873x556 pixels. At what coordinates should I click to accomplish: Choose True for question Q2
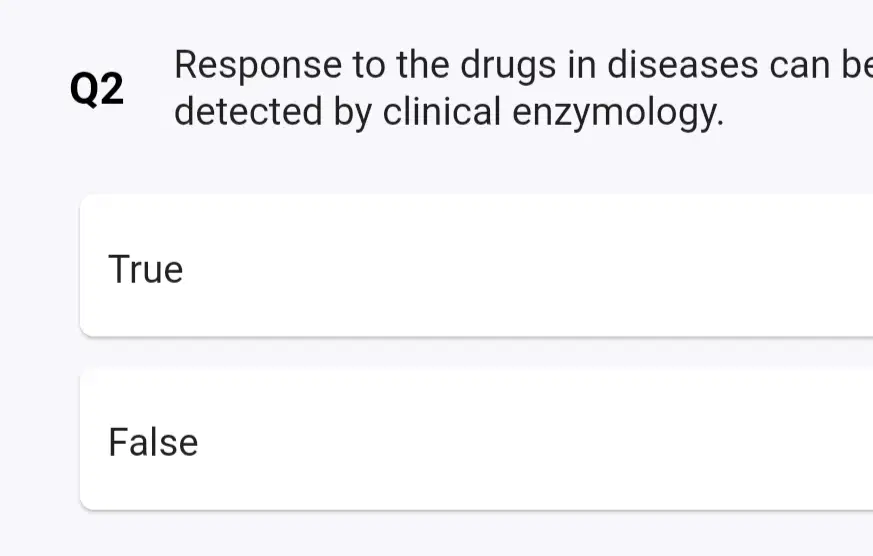point(476,266)
